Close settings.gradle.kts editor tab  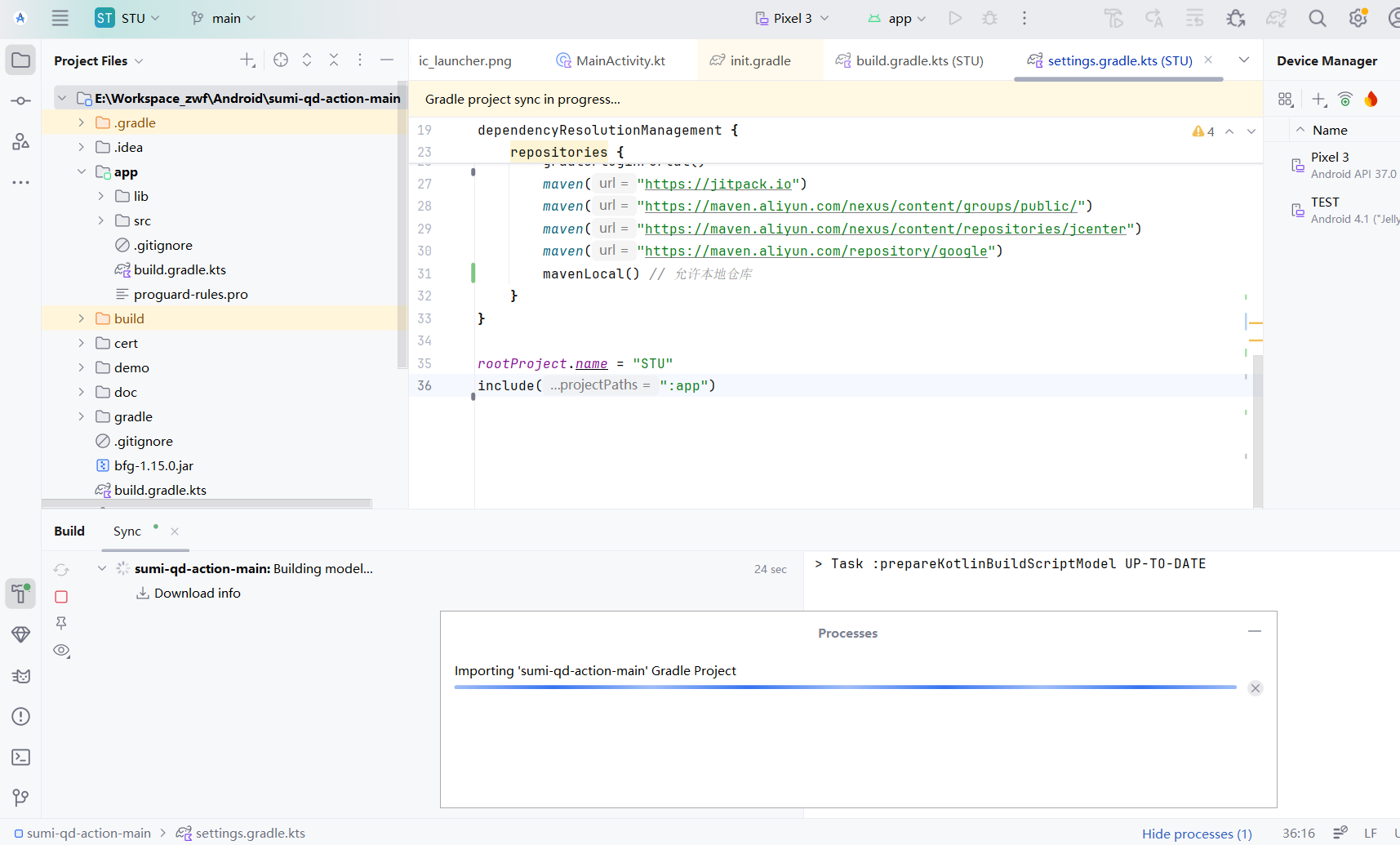(x=1208, y=60)
